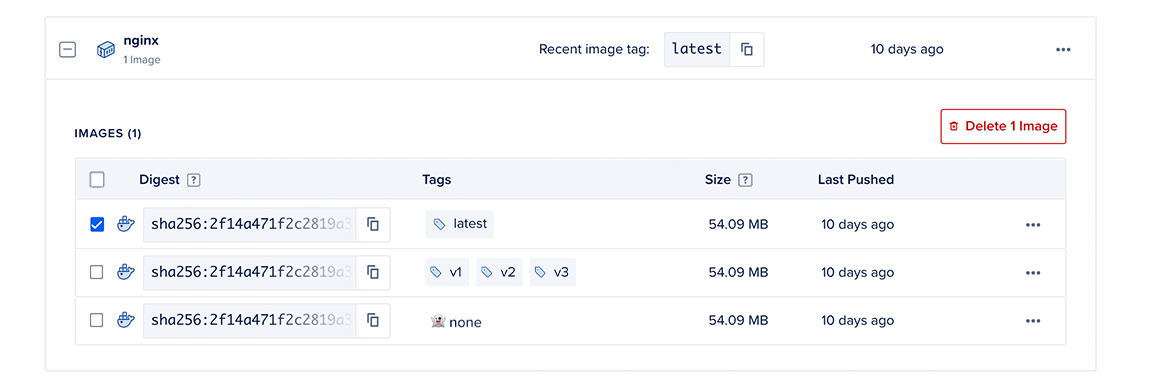Click 54.09 MB size in latest row
Viewport: 1150px width, 387px height.
pos(739,224)
